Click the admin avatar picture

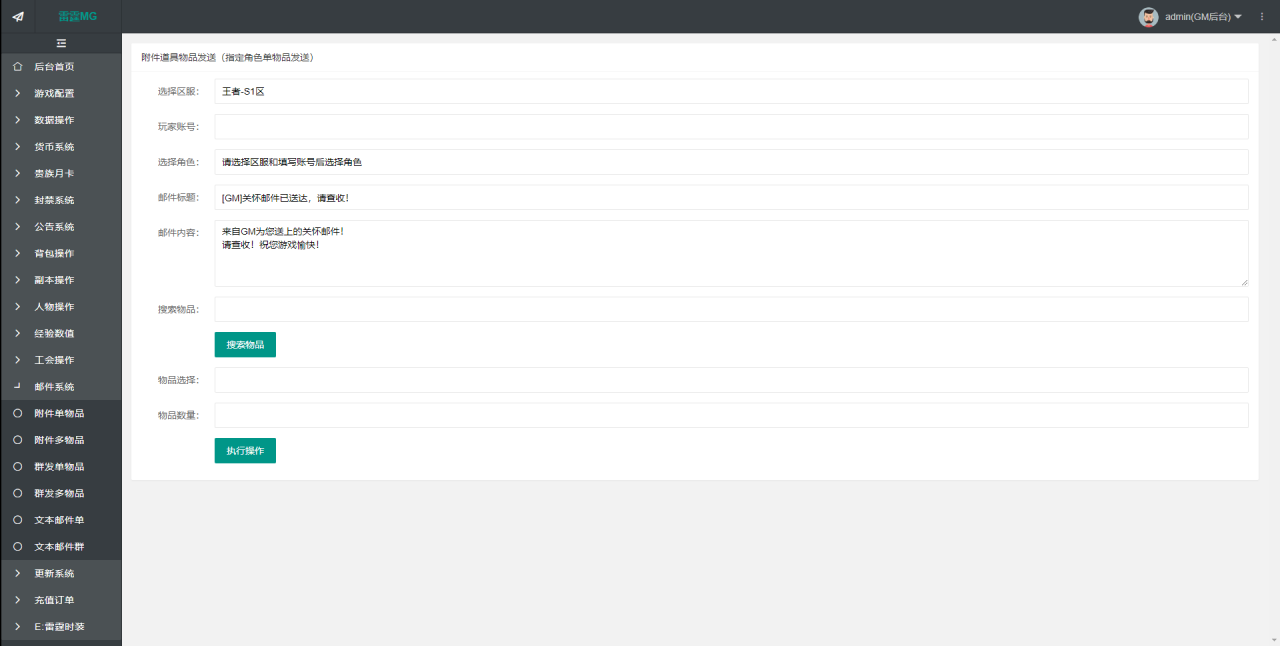click(1149, 17)
